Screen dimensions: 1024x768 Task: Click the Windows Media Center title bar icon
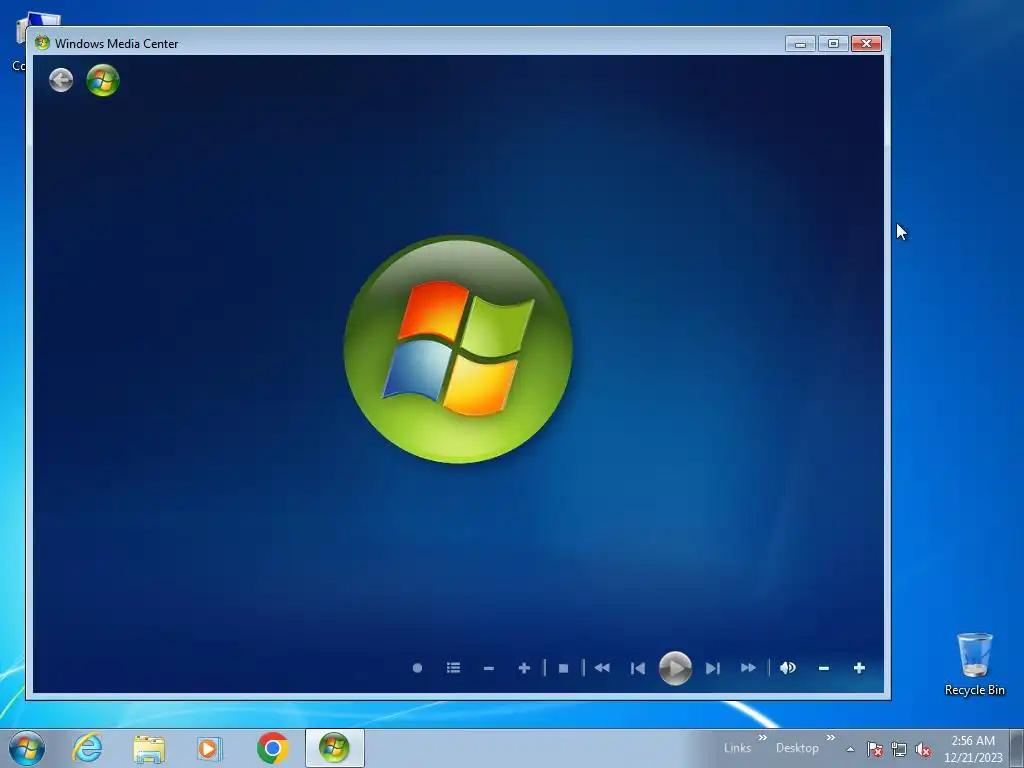tap(42, 43)
